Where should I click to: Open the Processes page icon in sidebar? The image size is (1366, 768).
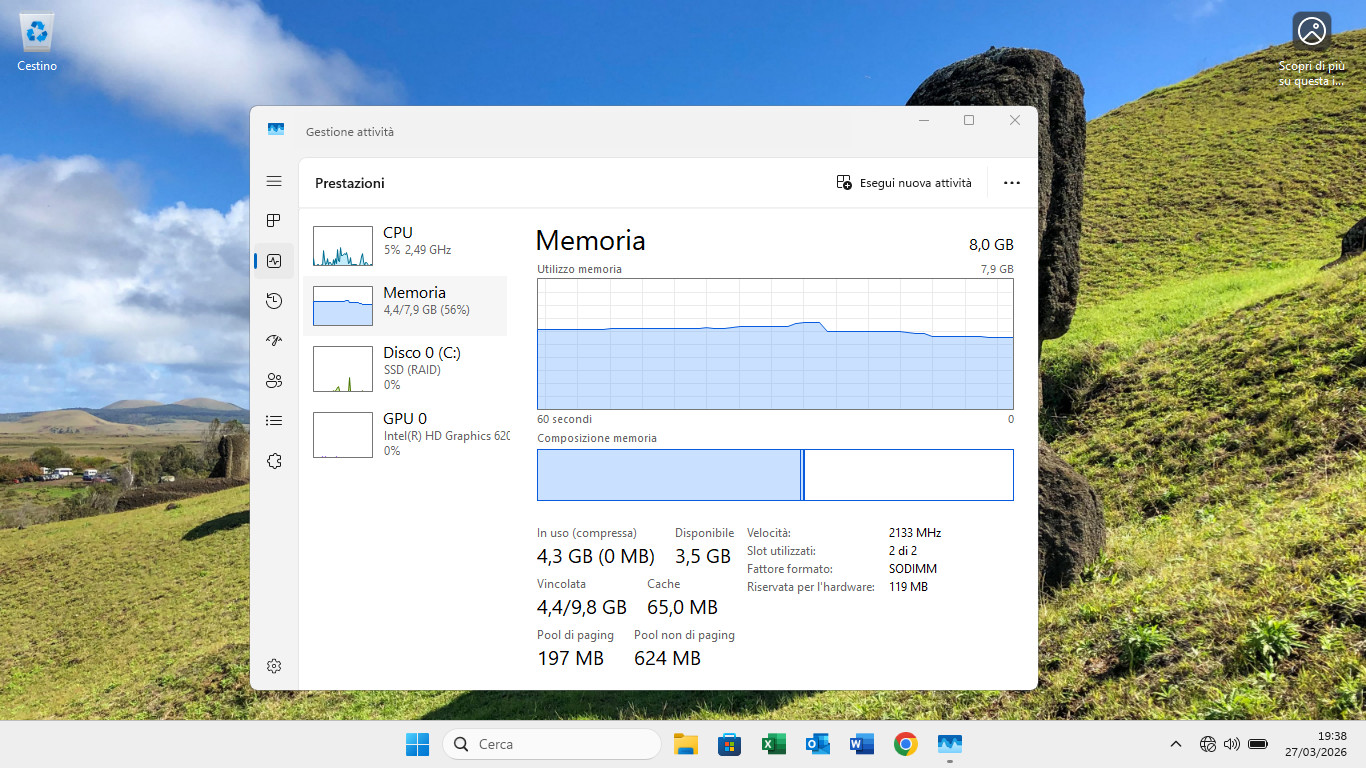[274, 221]
